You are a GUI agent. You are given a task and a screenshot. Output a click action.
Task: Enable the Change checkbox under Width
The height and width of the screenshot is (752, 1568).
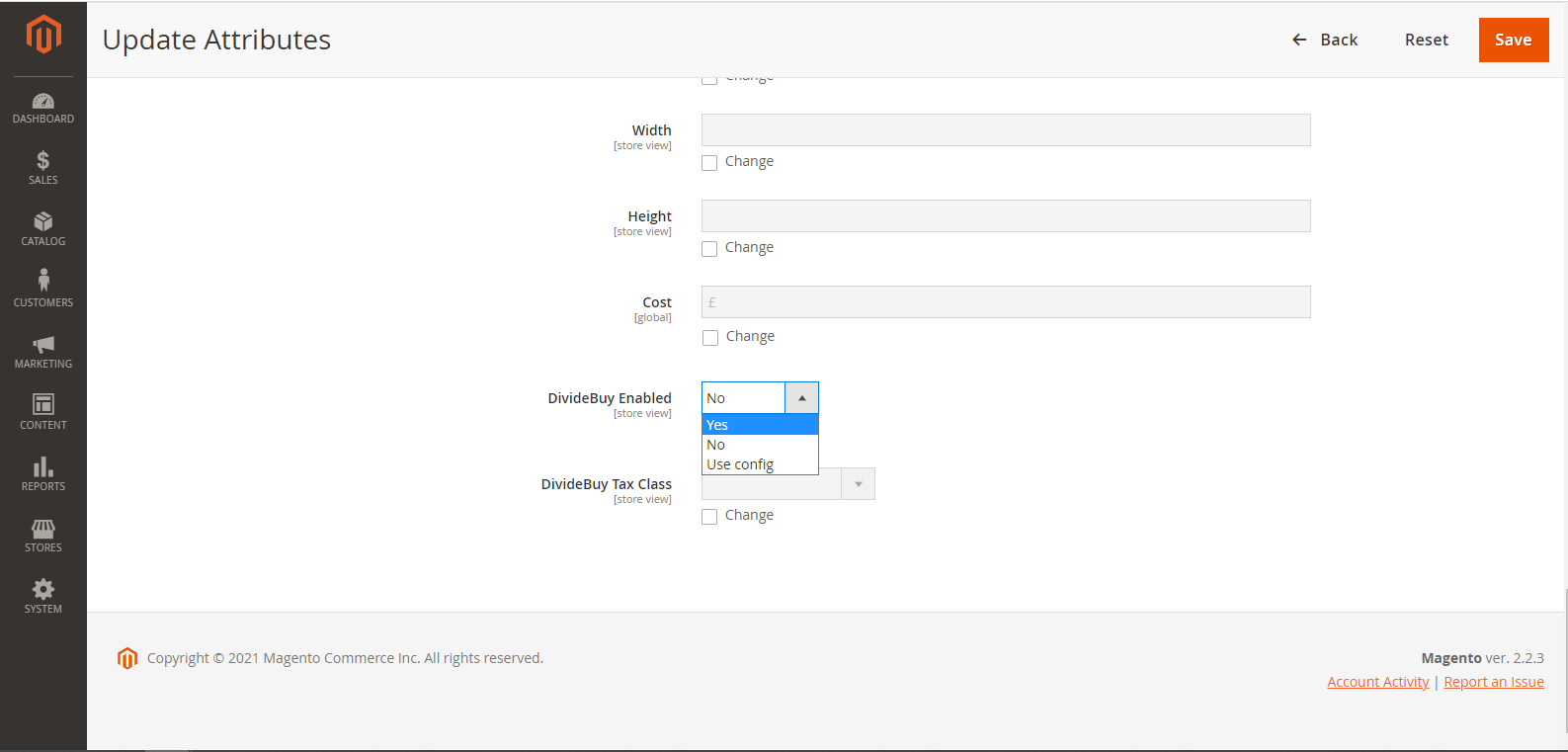(x=709, y=163)
